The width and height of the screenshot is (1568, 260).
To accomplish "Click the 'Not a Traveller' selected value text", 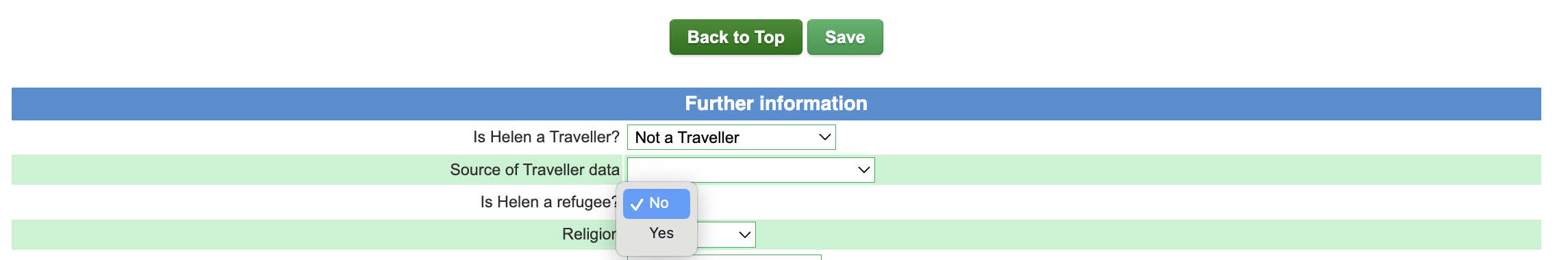I will coord(687,138).
